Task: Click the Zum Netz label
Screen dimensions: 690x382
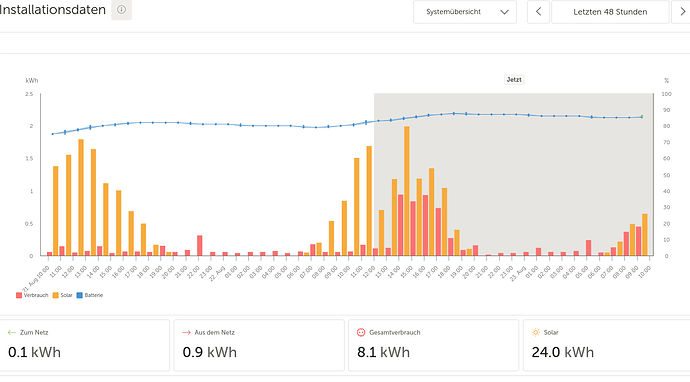Action: (34, 332)
